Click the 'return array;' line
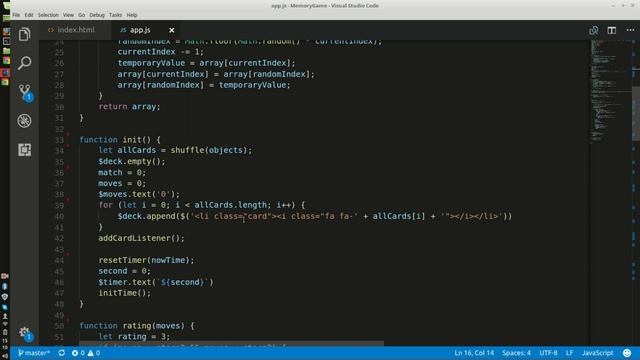 coord(129,107)
